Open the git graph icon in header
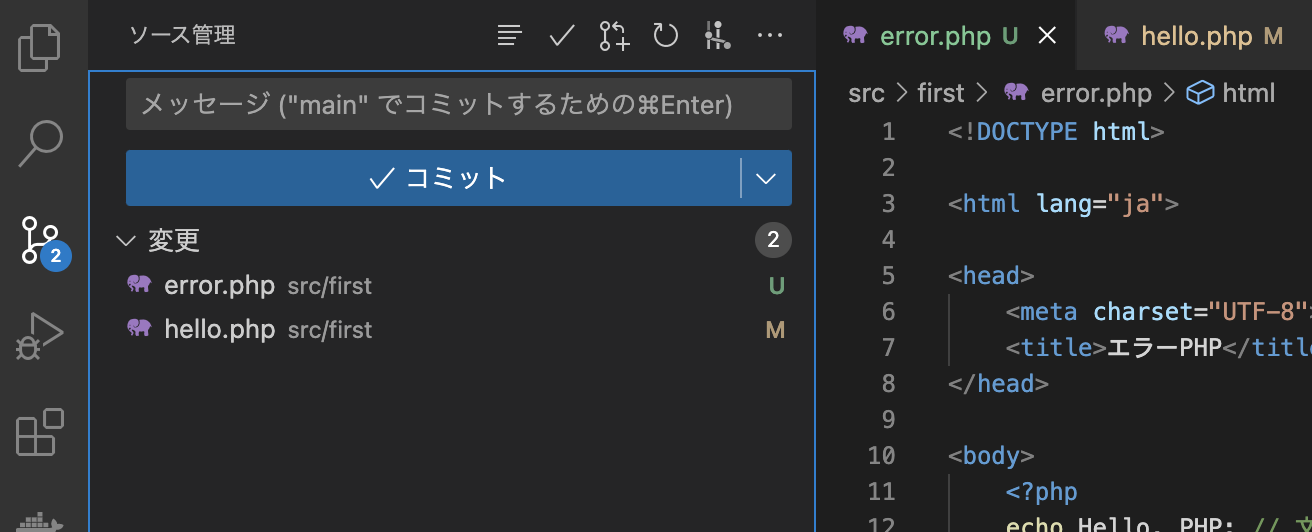Viewport: 1312px width, 532px height. (x=717, y=37)
